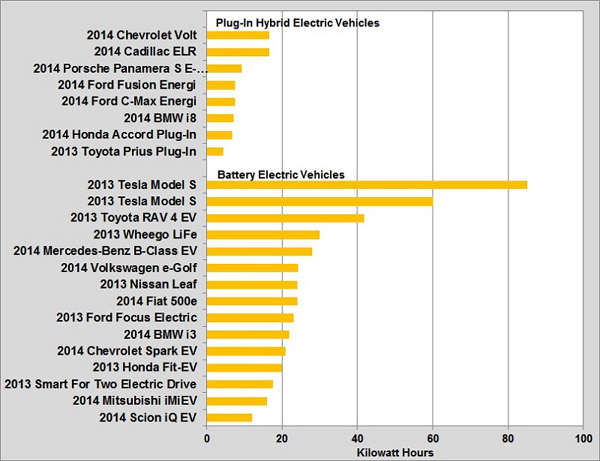Viewport: 600px width, 461px height.
Task: Click the 2014 Chevrolet Volt label
Action: [x=142, y=35]
